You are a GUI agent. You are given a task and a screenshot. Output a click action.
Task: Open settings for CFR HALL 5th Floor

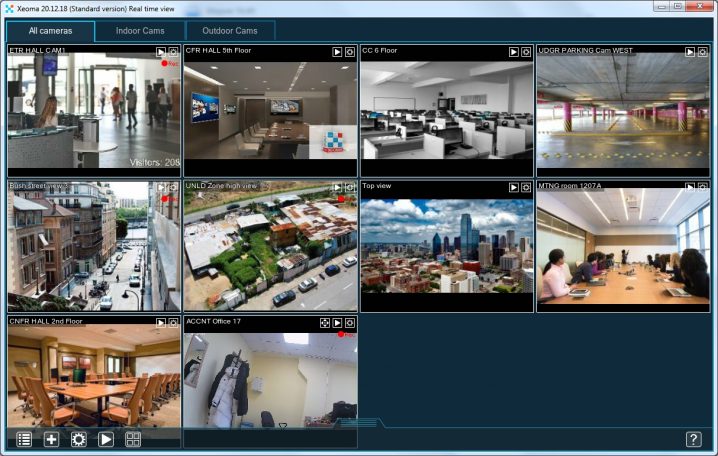(x=350, y=51)
